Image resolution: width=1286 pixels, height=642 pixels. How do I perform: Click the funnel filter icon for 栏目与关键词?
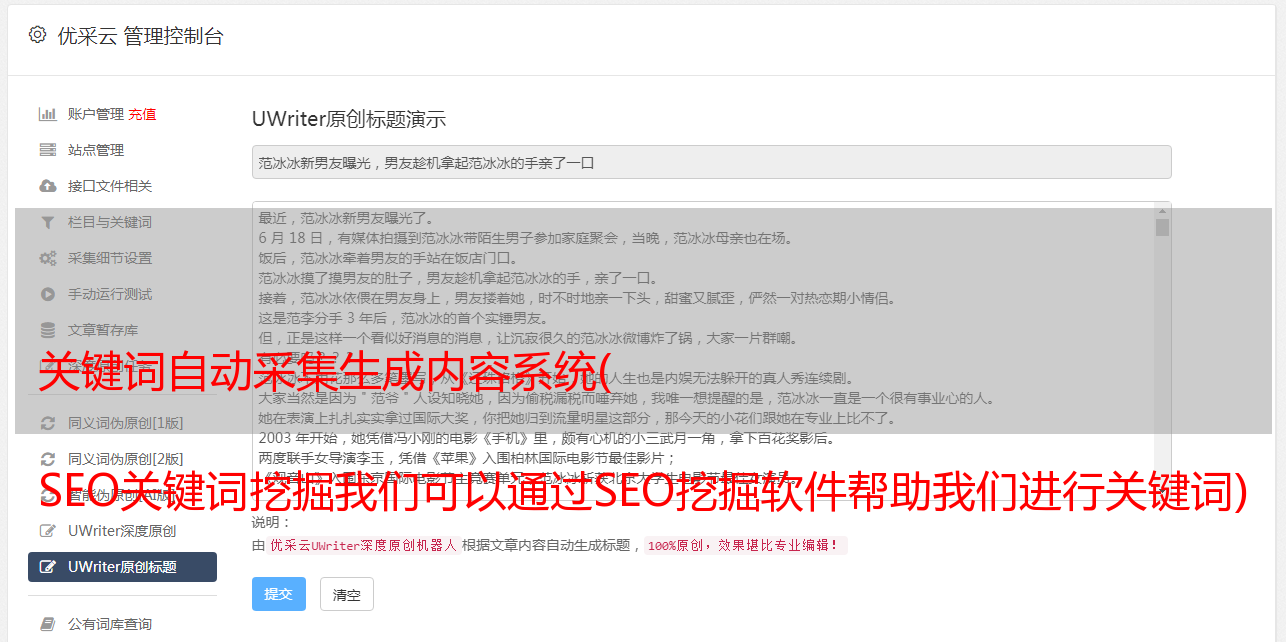click(x=47, y=222)
